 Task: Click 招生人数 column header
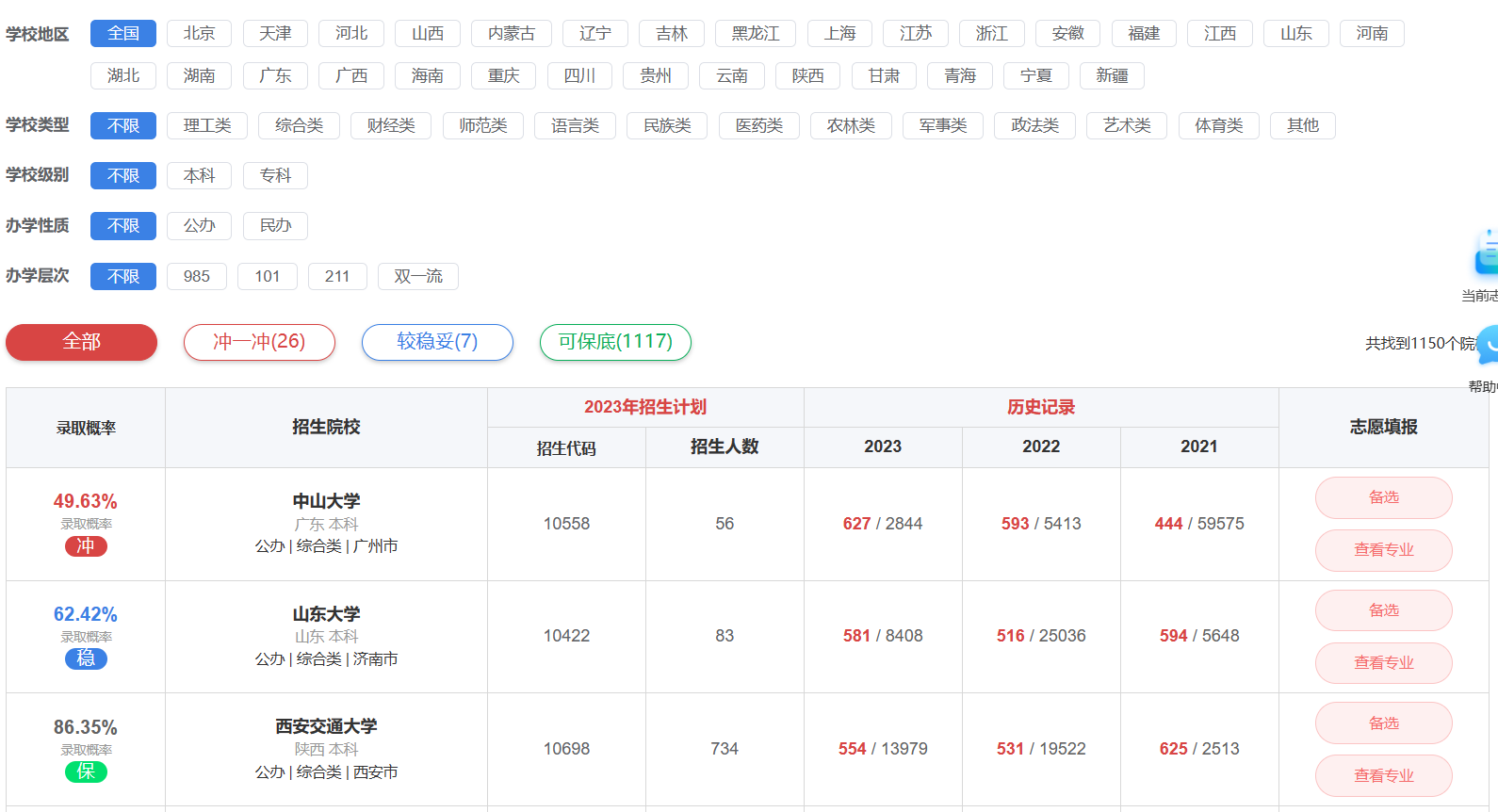click(x=725, y=447)
